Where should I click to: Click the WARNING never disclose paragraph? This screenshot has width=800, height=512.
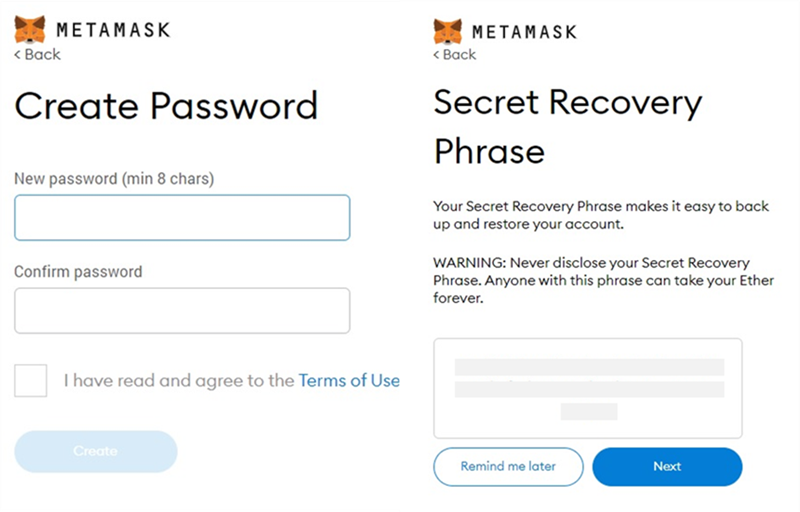(603, 280)
